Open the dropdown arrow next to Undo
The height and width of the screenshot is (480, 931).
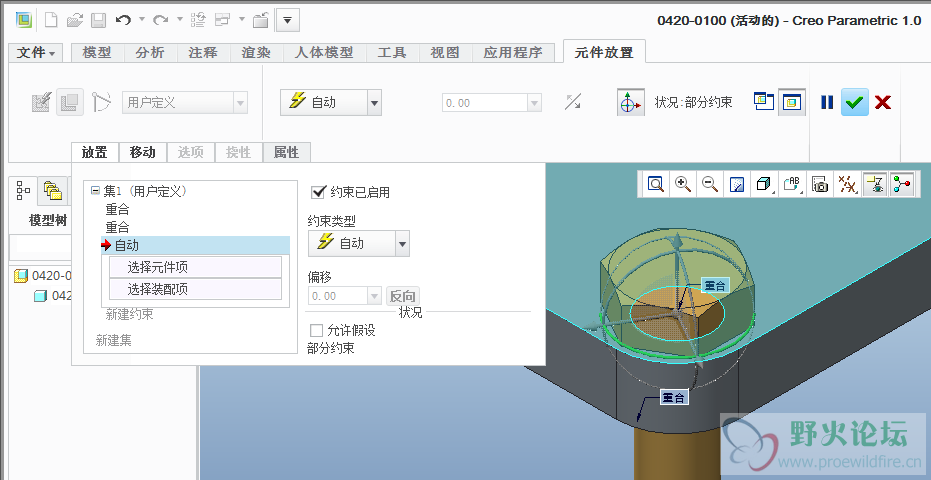click(x=142, y=20)
